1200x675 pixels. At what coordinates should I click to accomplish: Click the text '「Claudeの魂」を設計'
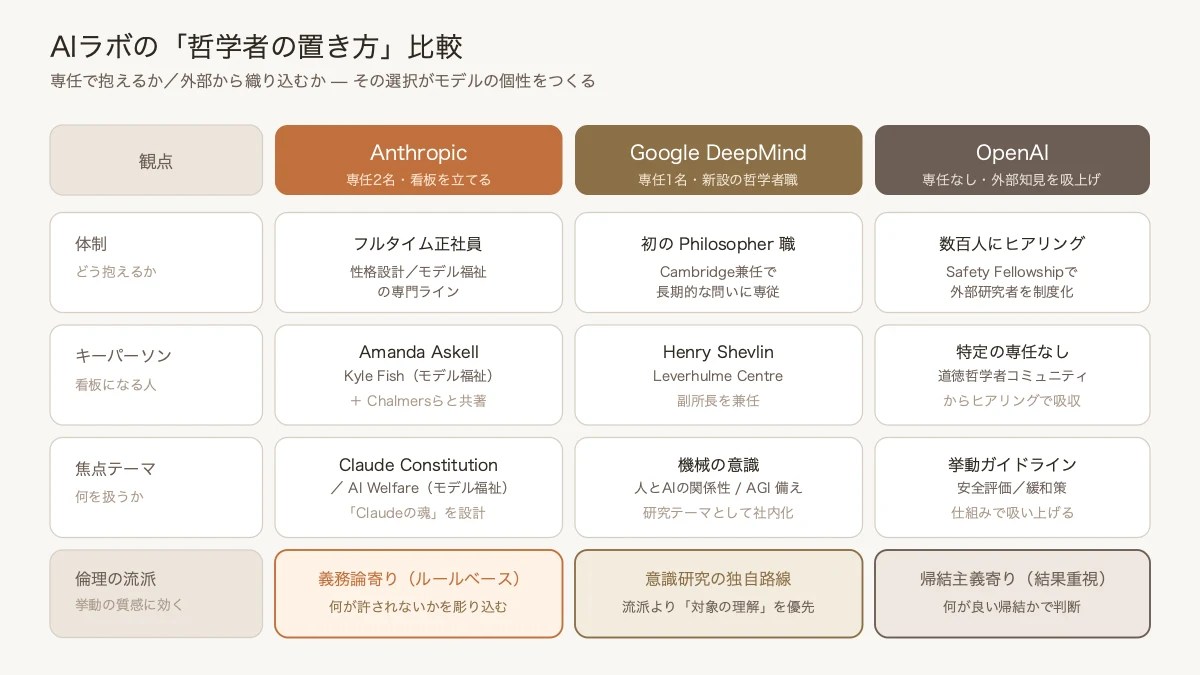[418, 512]
